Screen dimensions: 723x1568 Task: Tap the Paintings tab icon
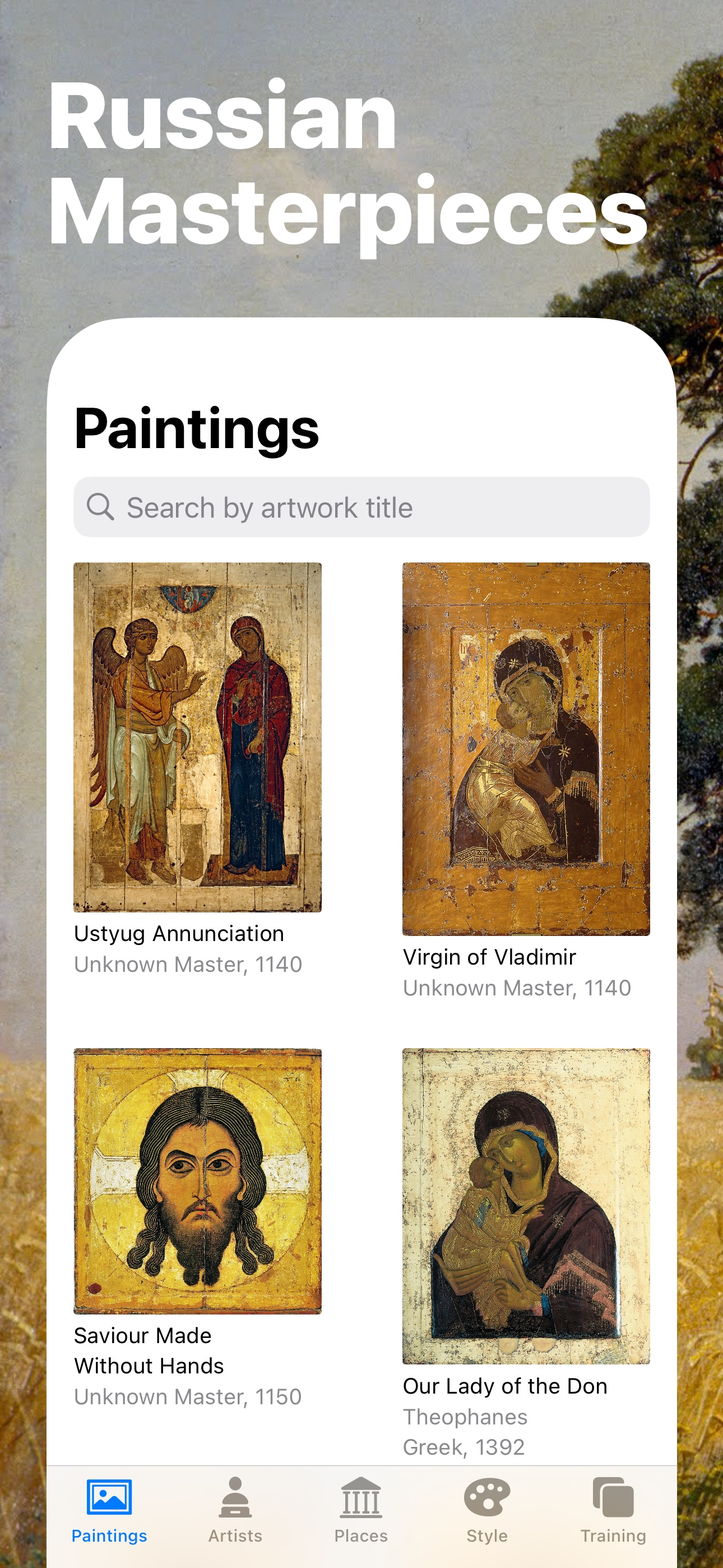click(109, 1497)
